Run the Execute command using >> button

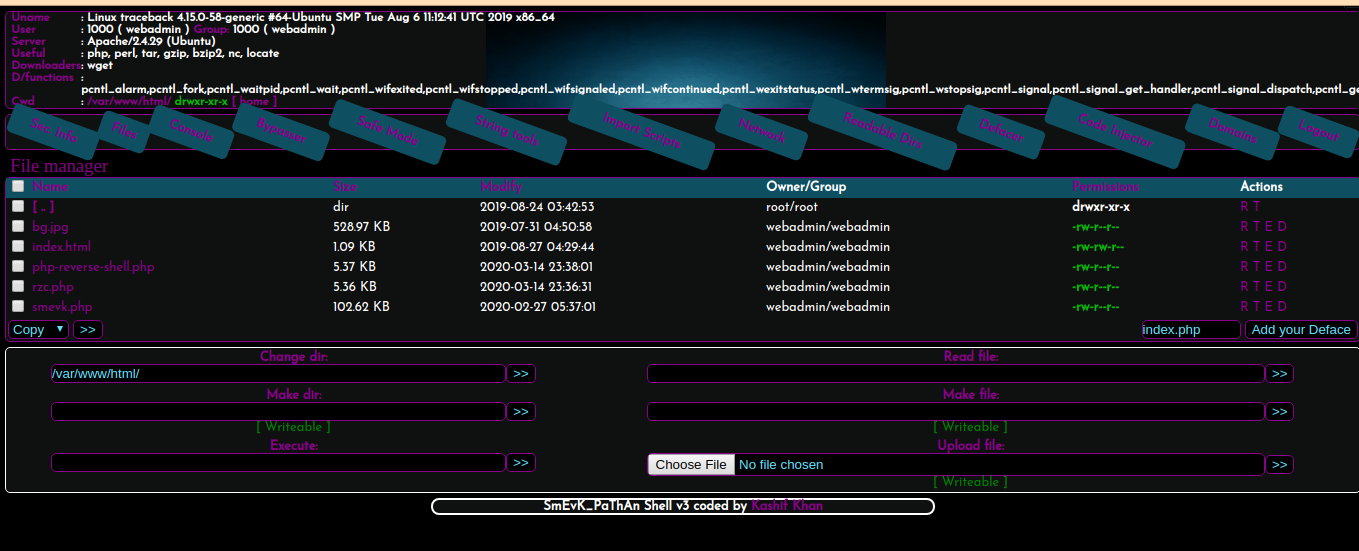521,463
